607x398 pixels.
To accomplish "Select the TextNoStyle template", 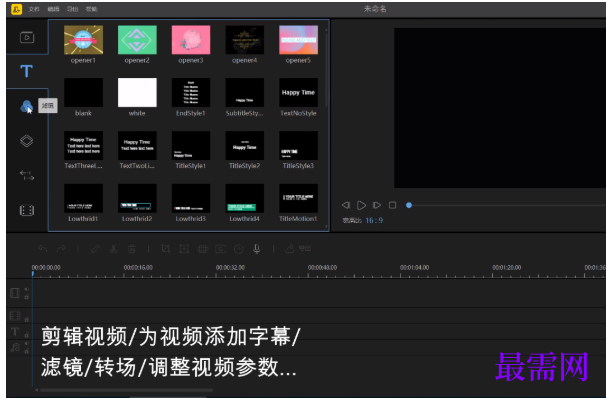I will [298, 93].
